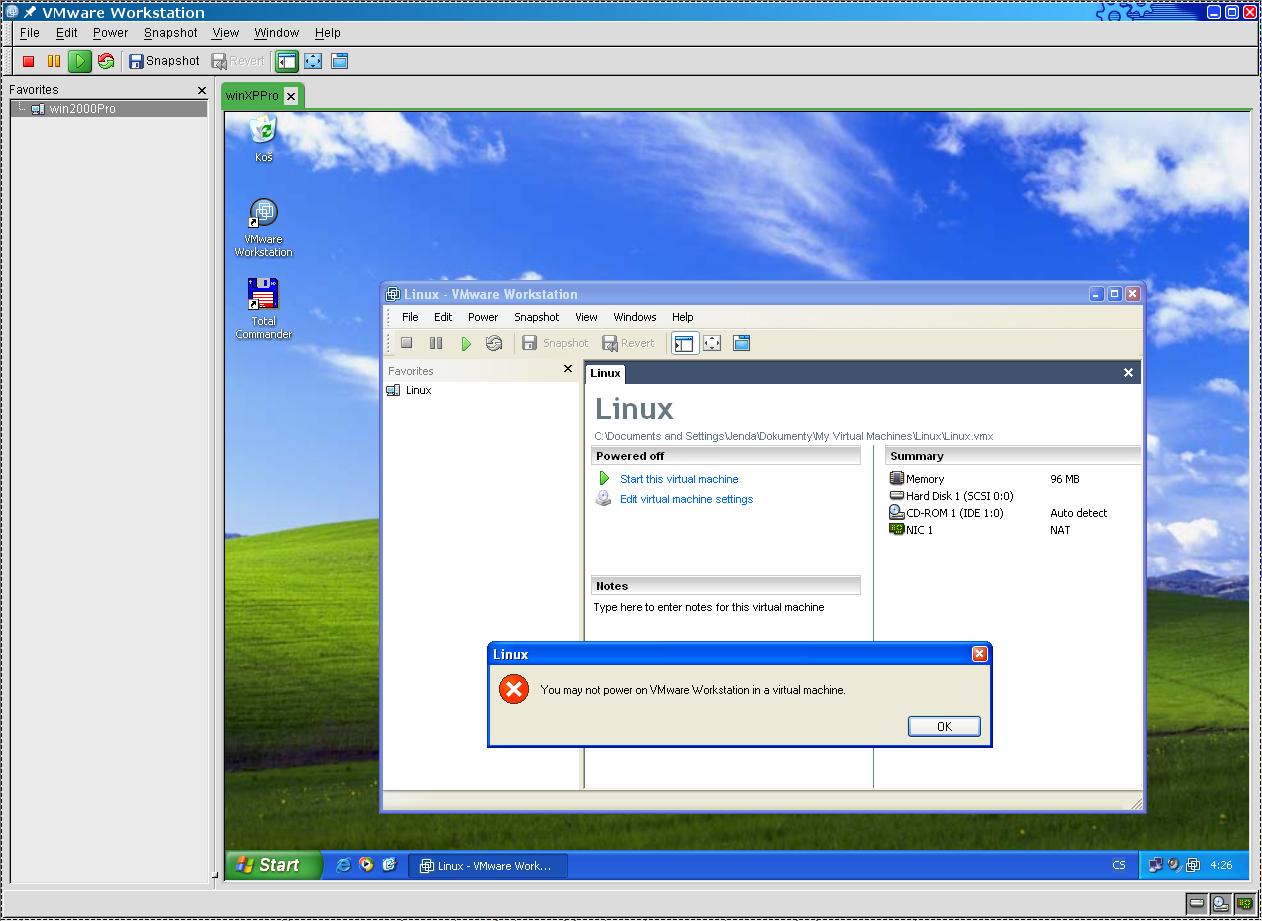Open Edit virtual machine settings link

coord(686,499)
